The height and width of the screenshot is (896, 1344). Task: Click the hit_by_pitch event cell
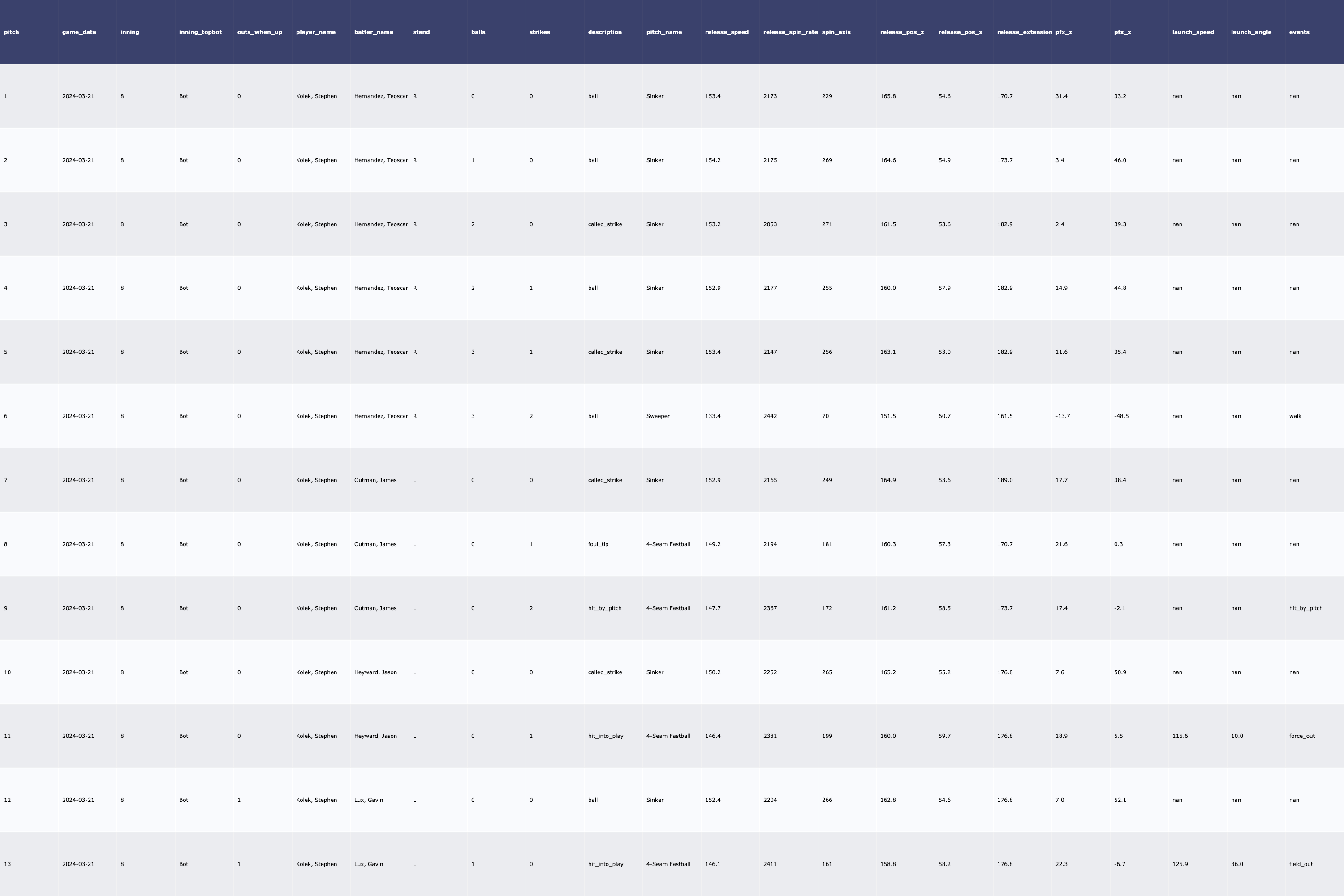[1305, 608]
